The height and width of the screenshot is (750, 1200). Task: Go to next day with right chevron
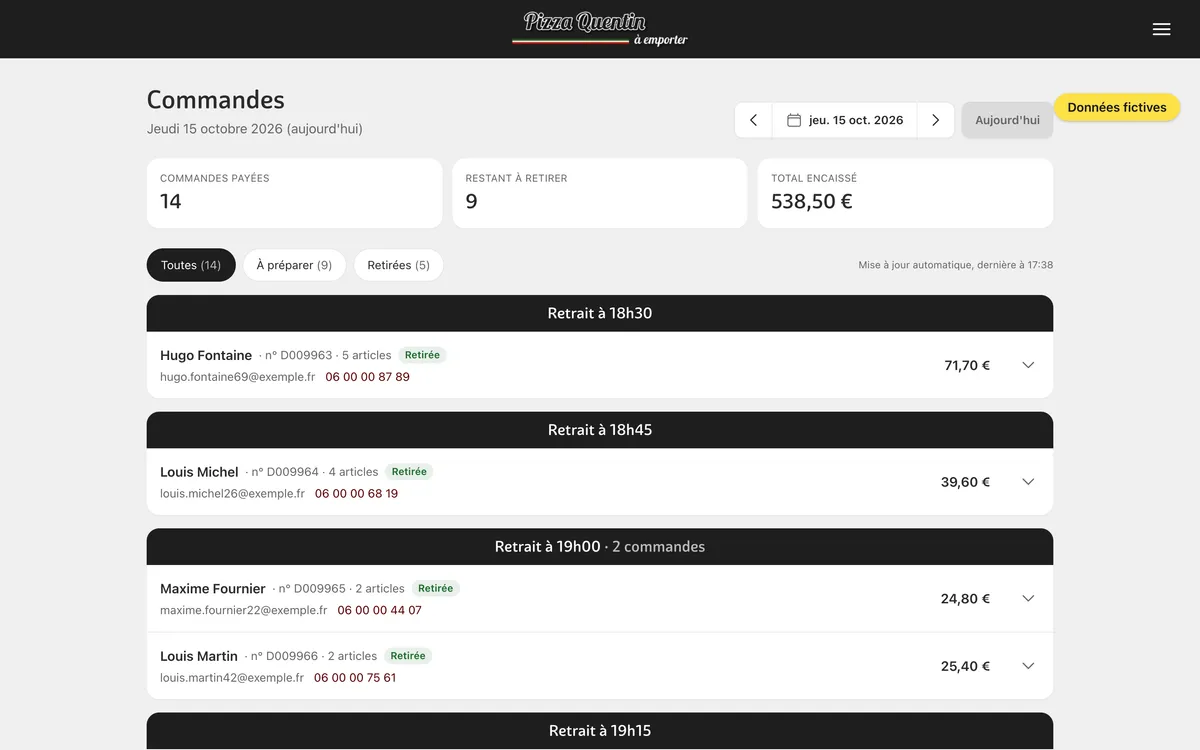pyautogui.click(x=935, y=120)
